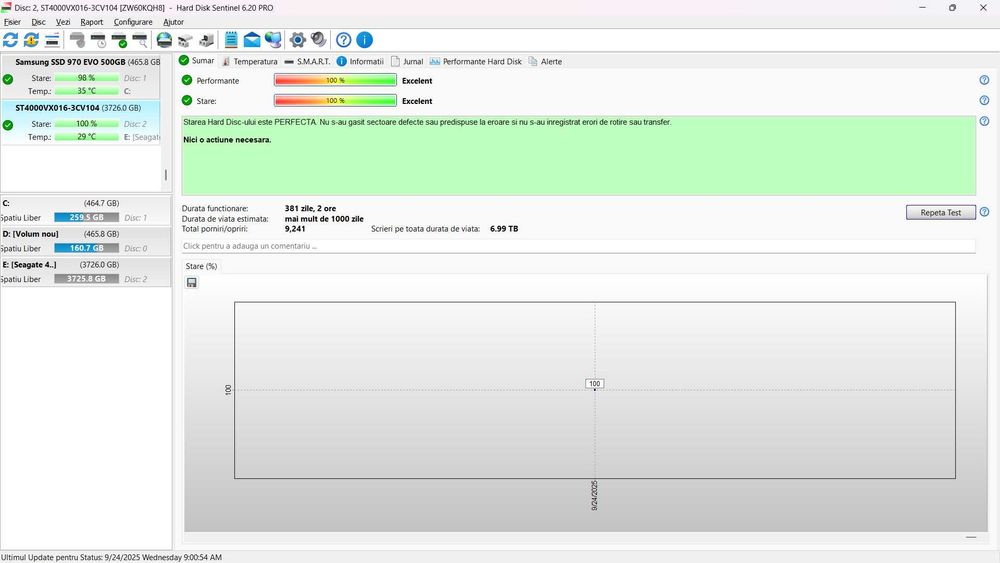Click the comment field to add a comment
The height and width of the screenshot is (563, 1000).
(x=578, y=246)
